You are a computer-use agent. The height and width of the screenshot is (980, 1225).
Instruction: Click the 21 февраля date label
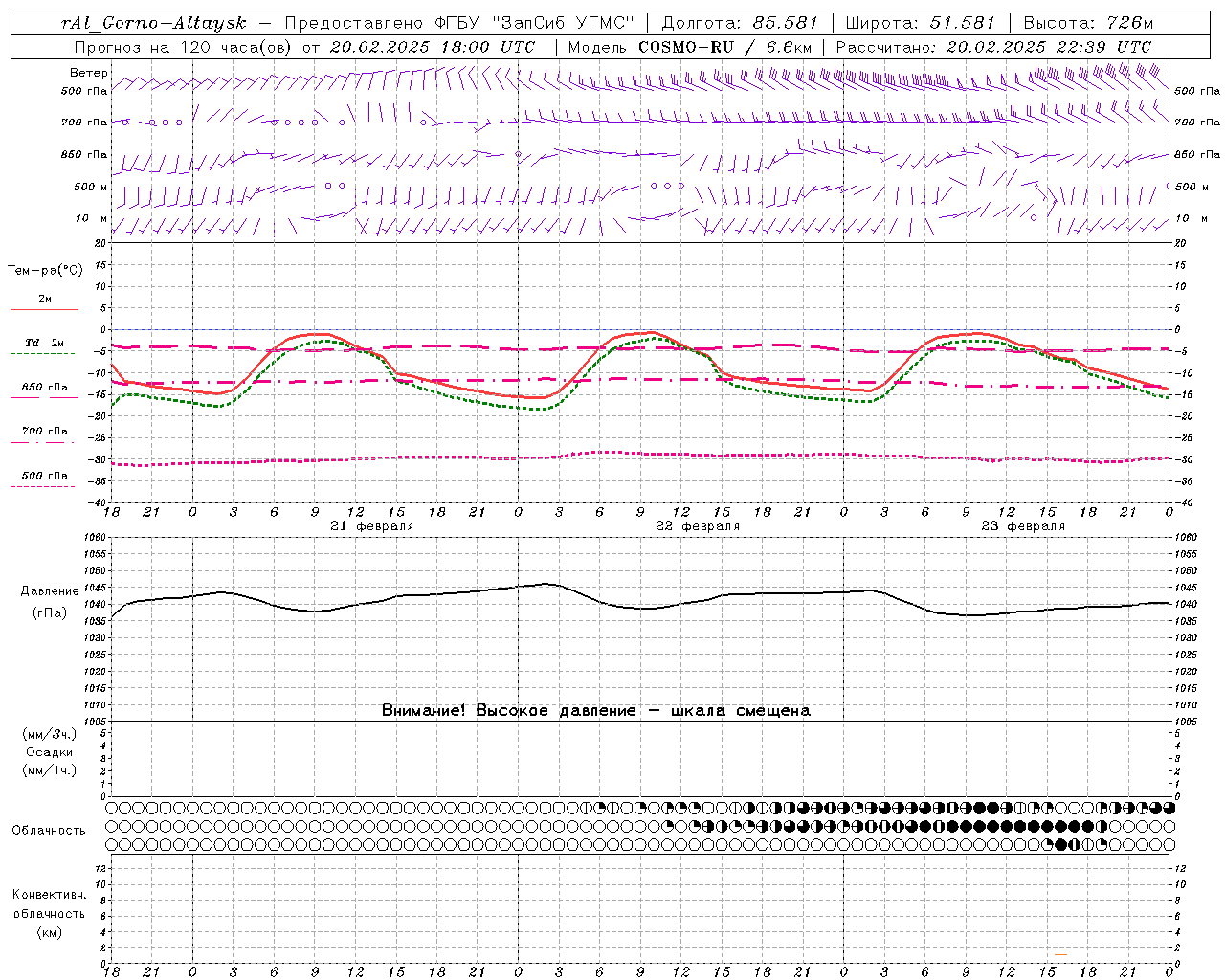coord(372,526)
